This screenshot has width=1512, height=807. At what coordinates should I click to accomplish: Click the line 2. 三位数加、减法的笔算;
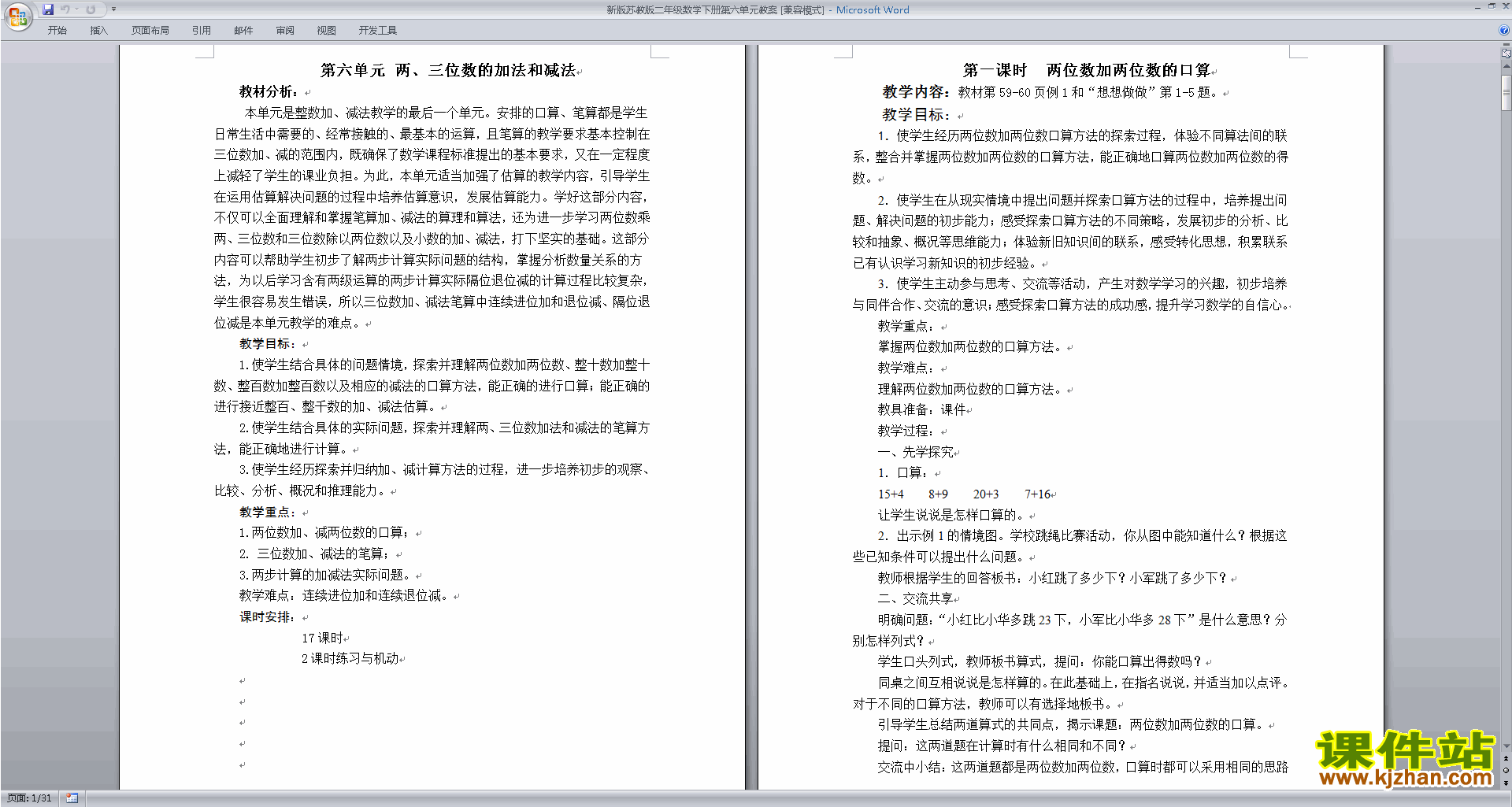pyautogui.click(x=315, y=553)
